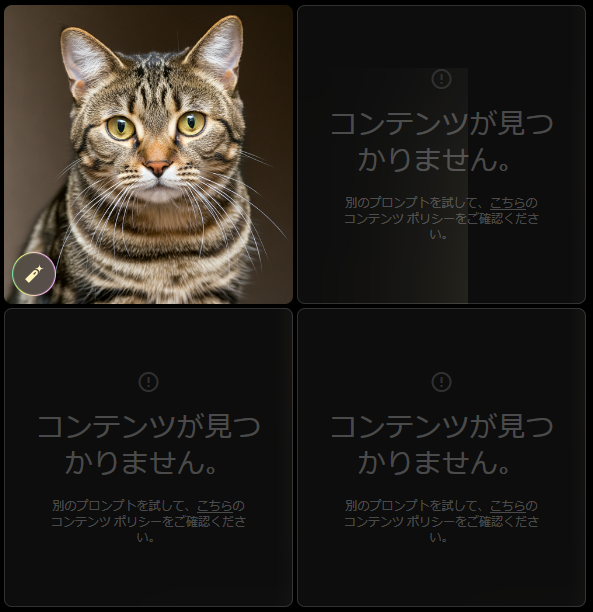Click the コンテンツが見つかりません heading in bottom-left panel

click(x=148, y=445)
